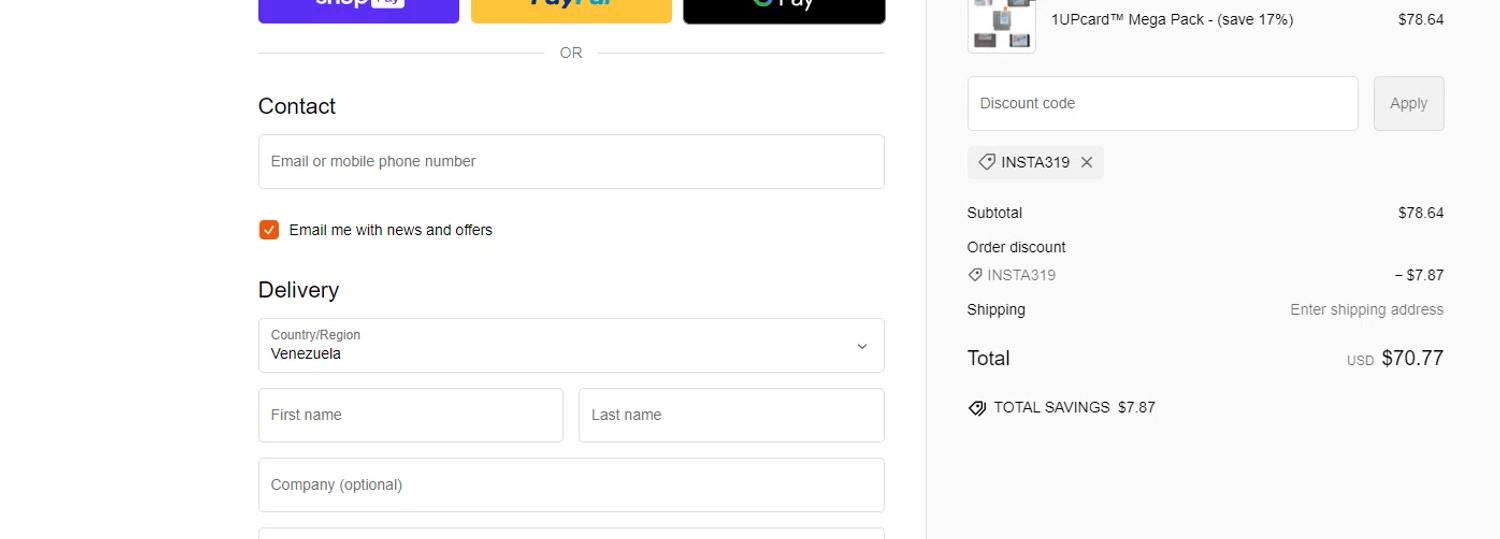
Task: Click the Country/Region chevron arrow
Action: tap(862, 346)
